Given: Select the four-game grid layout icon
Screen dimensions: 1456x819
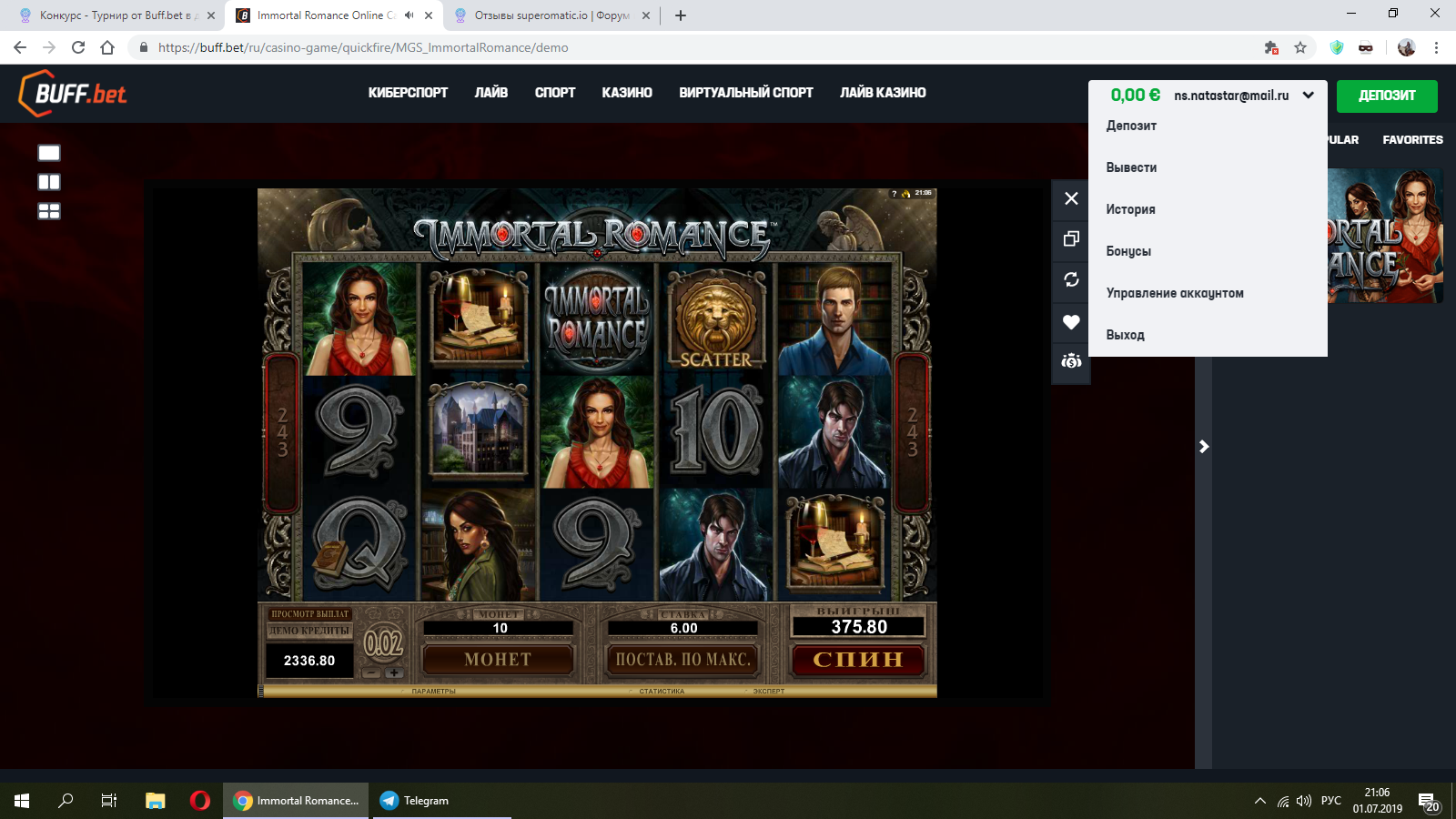Looking at the screenshot, I should tap(49, 211).
